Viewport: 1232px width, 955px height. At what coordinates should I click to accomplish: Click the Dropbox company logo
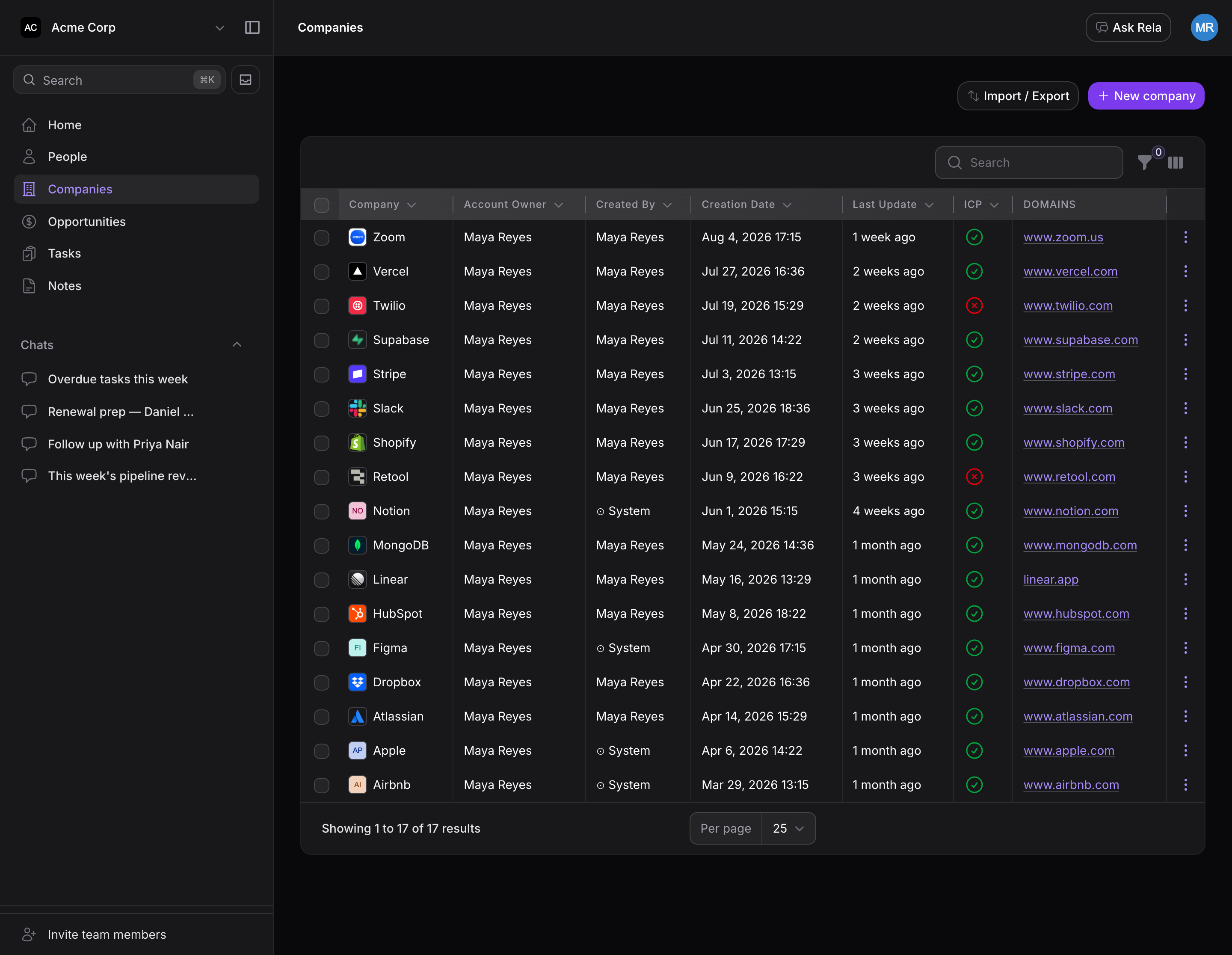click(x=358, y=682)
